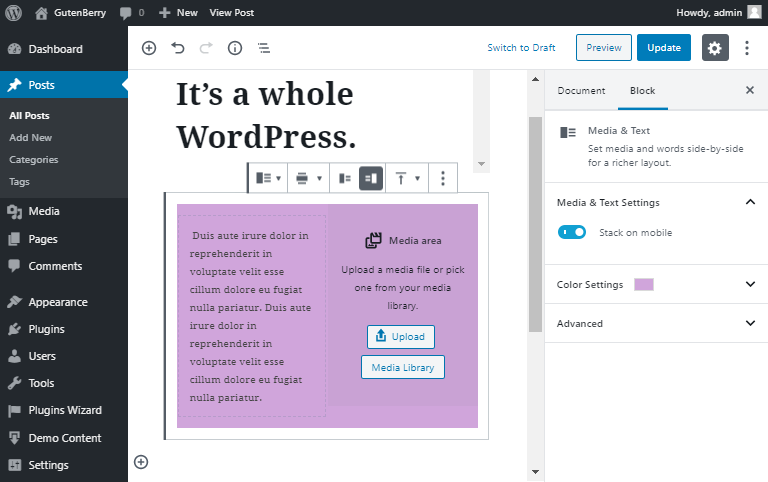Viewport: 768px width, 482px height.
Task: Open Media in the sidebar
Action: coord(64,211)
